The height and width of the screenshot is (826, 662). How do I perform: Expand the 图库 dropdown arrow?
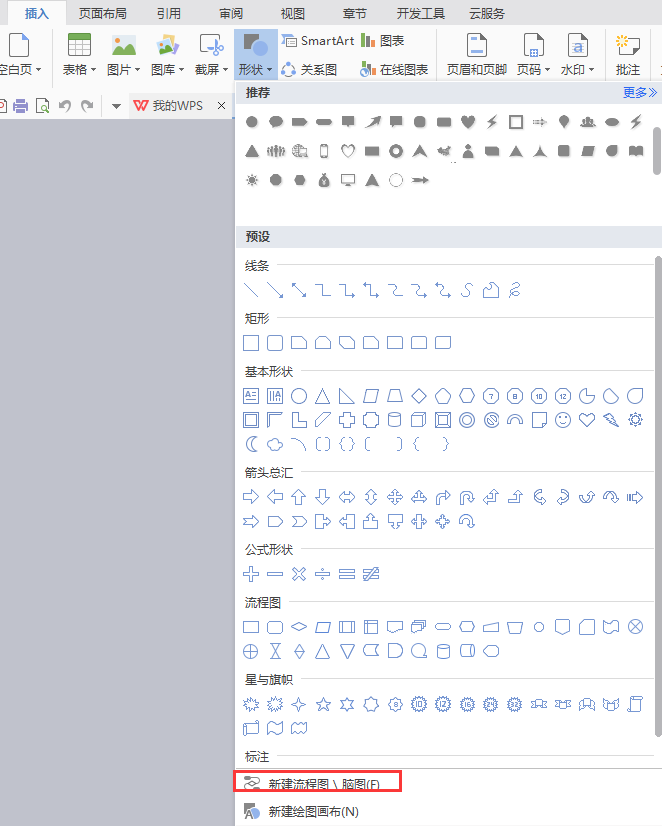tap(182, 70)
